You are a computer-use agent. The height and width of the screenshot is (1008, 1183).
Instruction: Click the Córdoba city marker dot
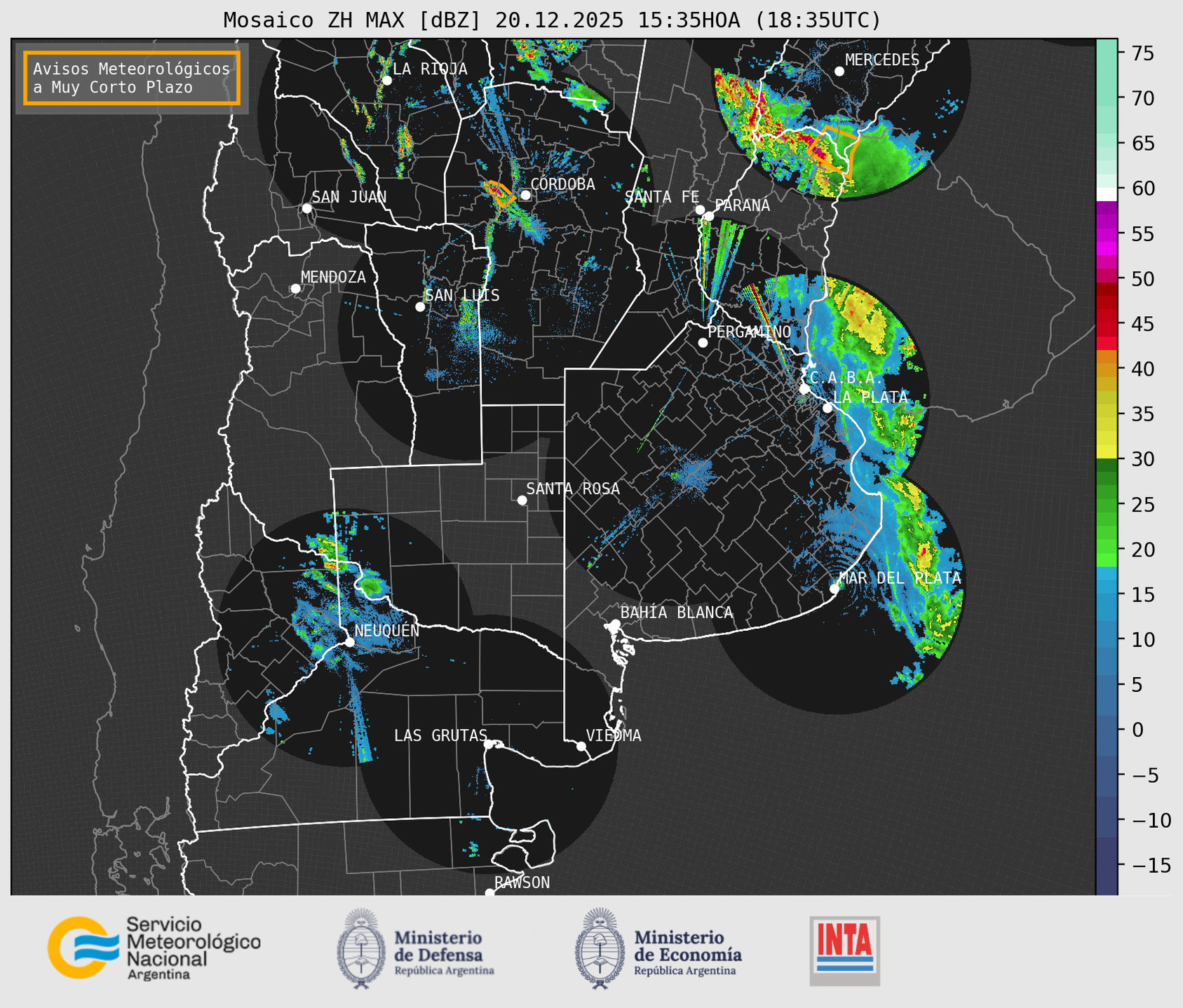525,195
